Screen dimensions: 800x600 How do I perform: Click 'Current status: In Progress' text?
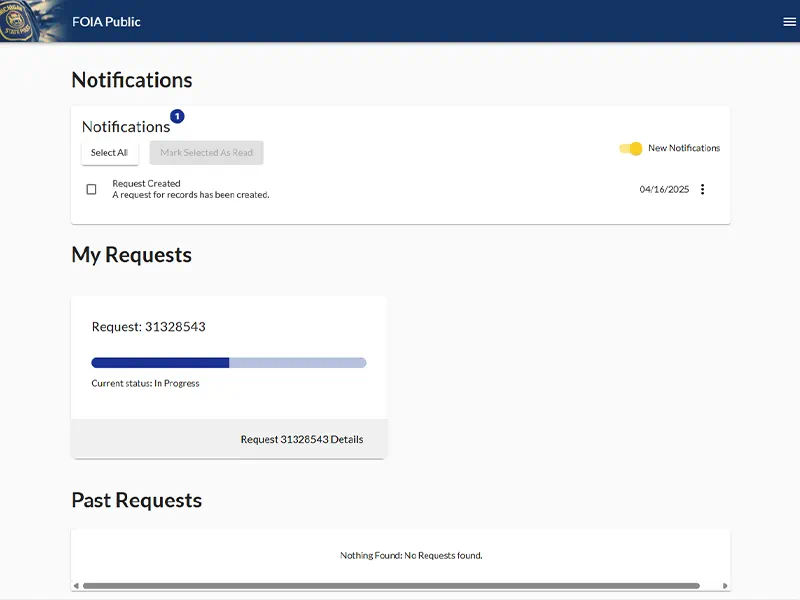[145, 383]
